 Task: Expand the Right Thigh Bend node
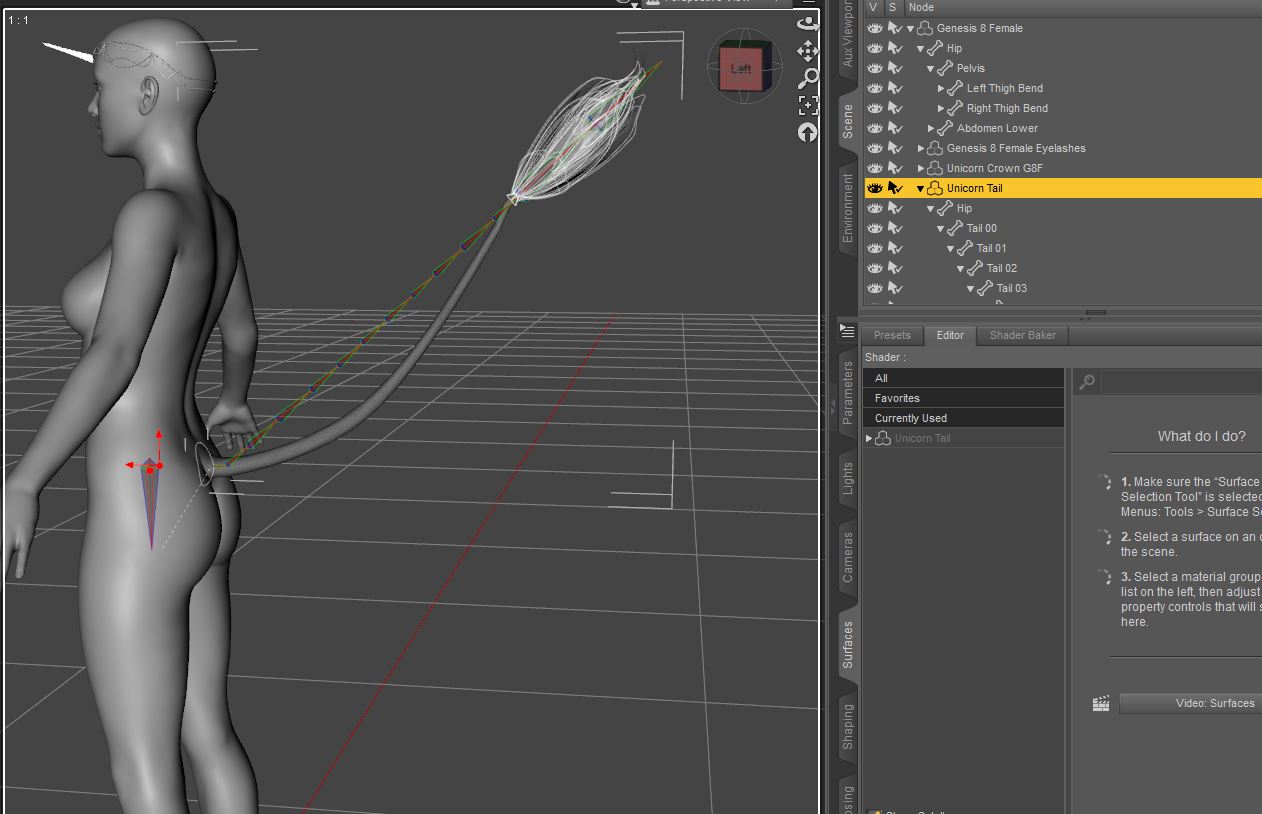tap(941, 108)
